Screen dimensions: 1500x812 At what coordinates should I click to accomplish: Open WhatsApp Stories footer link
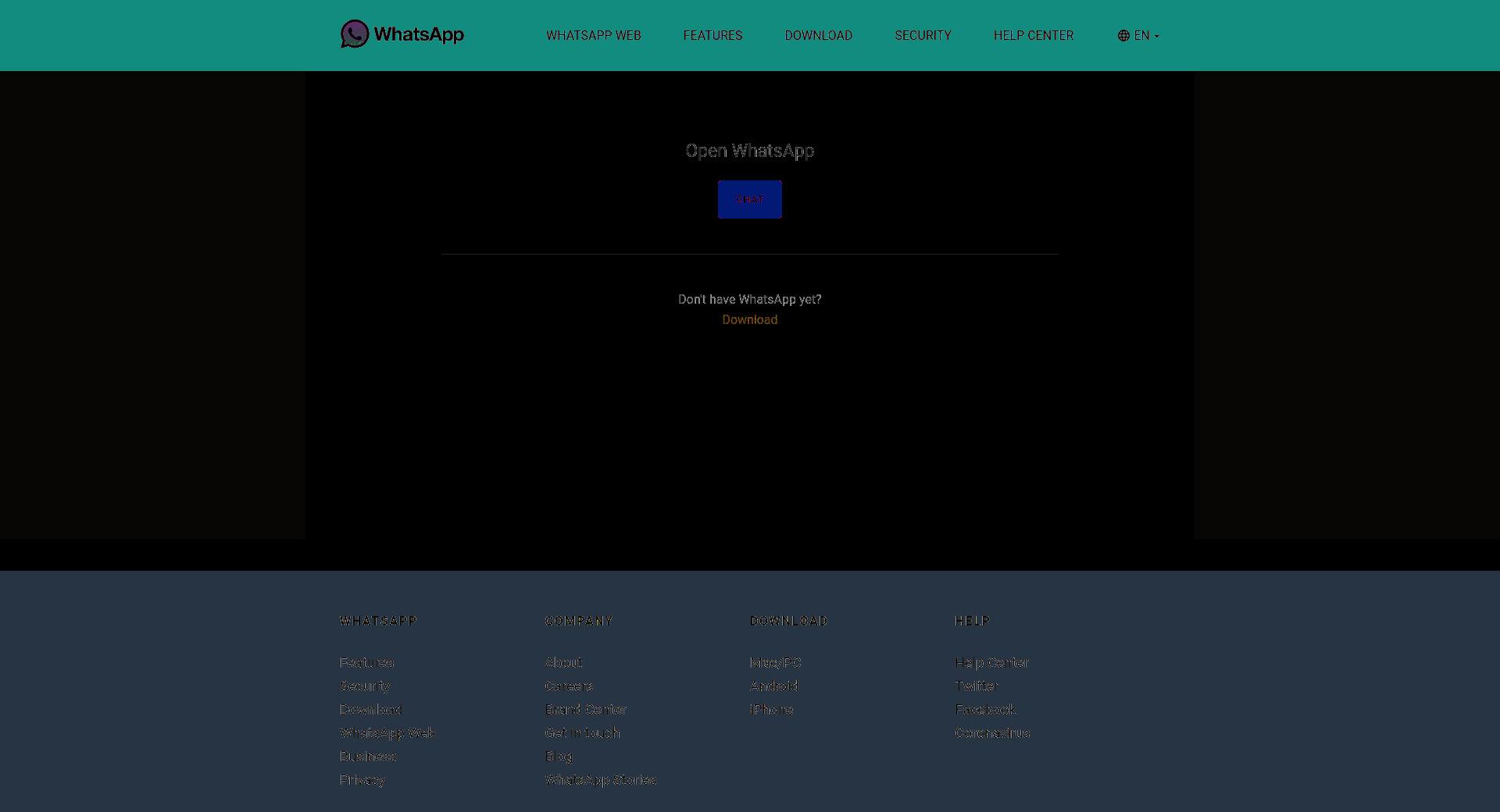point(601,779)
